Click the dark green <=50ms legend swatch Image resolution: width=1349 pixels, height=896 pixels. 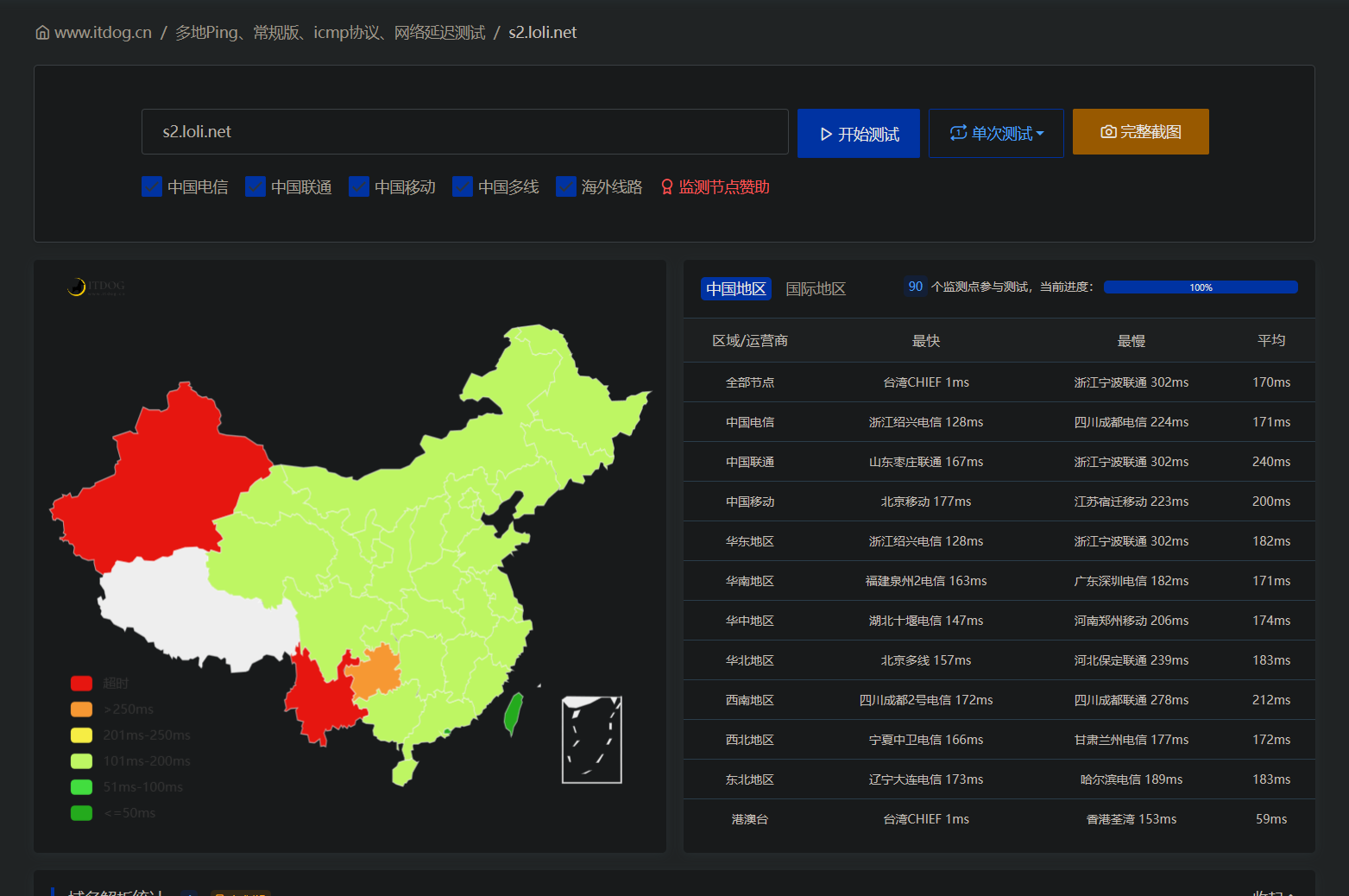tap(81, 813)
